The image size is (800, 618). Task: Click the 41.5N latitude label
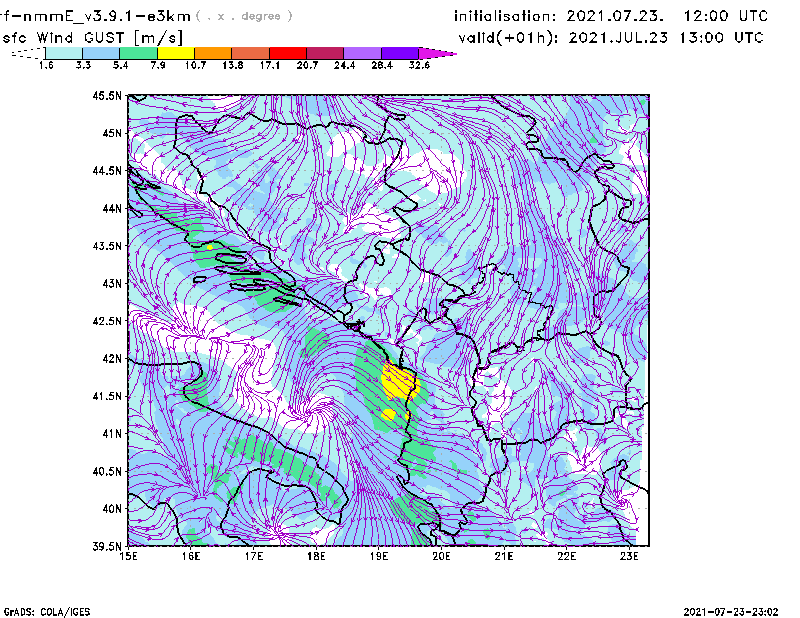click(x=107, y=396)
